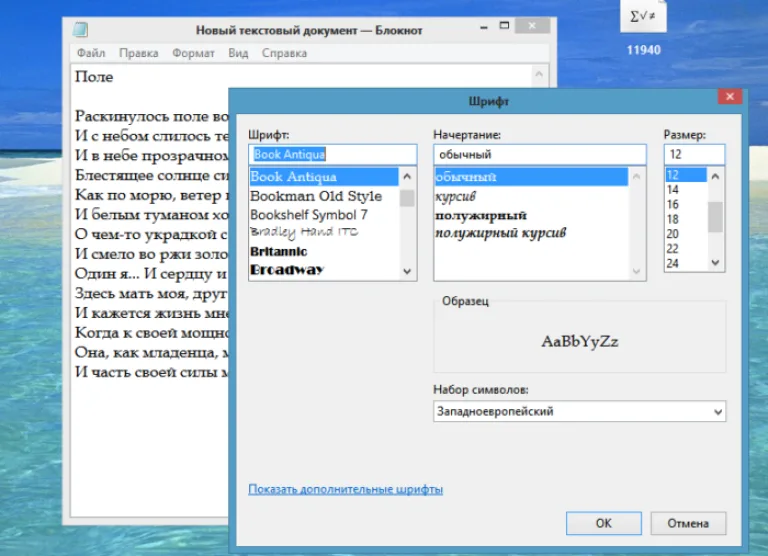Choose курсив style
Screen dimensions: 768x556
tap(531, 196)
